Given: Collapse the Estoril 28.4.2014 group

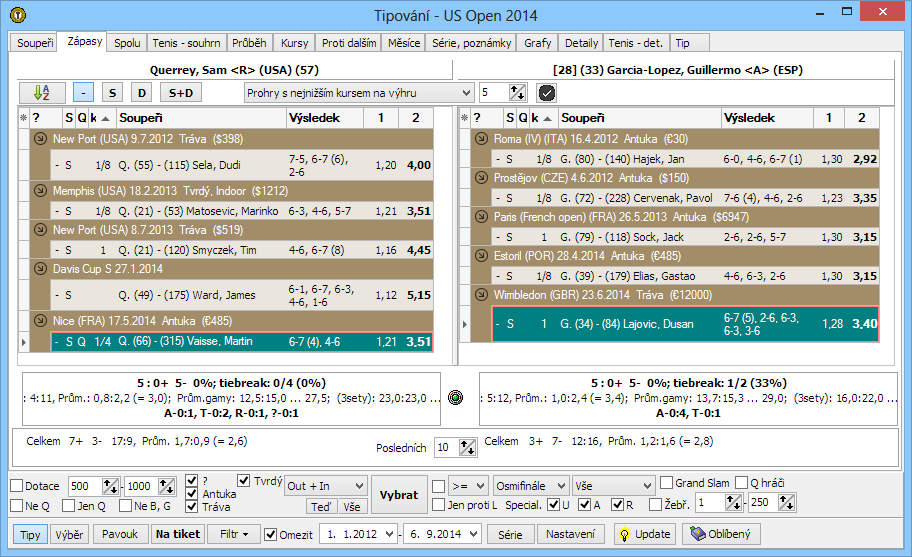Looking at the screenshot, I should coord(481,255).
